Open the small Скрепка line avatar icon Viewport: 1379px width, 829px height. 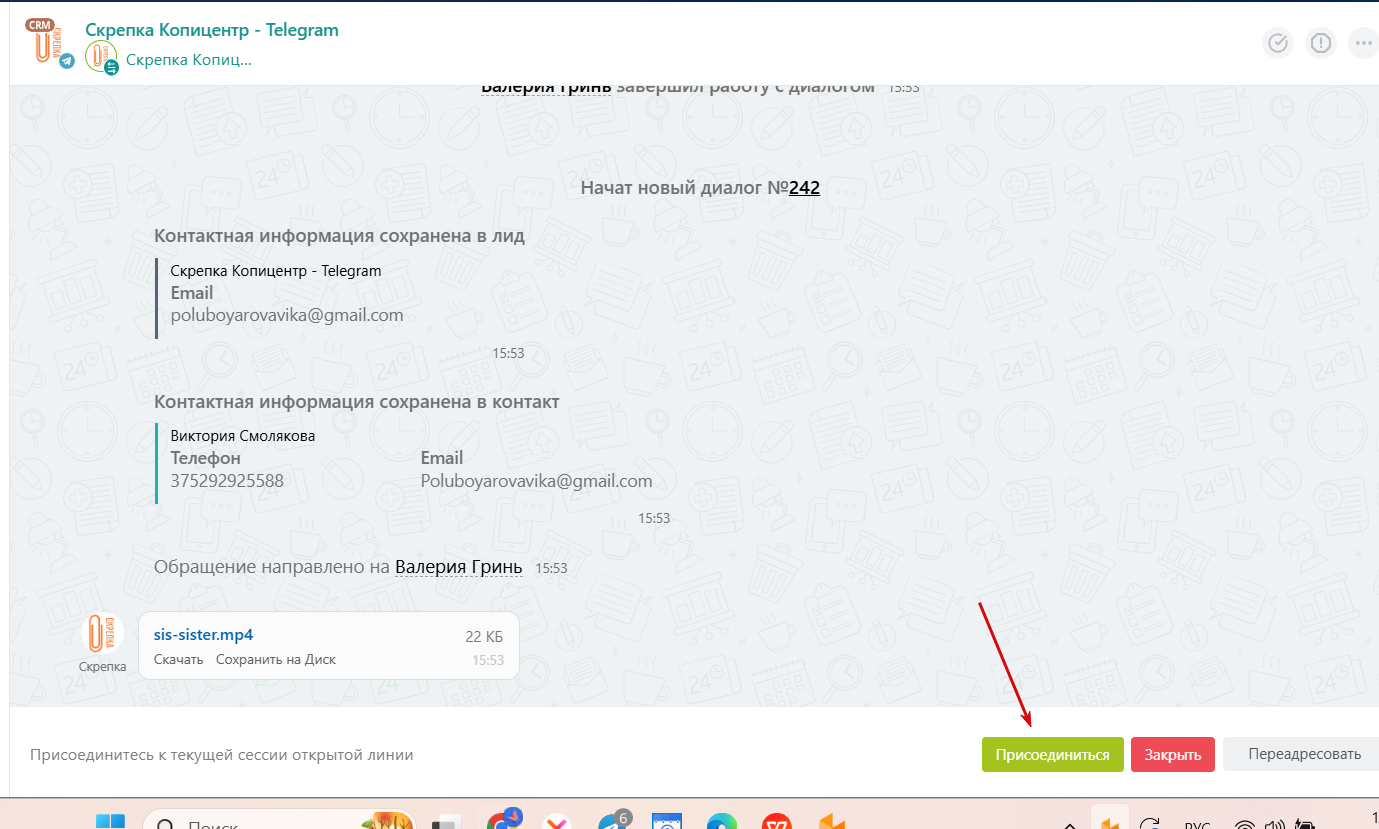(102, 59)
